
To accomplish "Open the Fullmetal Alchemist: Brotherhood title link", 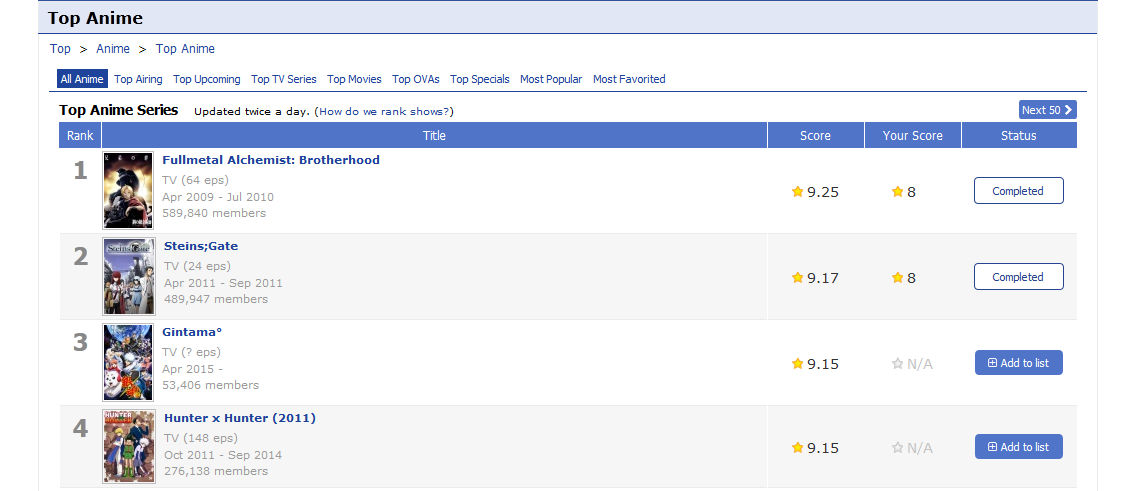I will (x=270, y=160).
